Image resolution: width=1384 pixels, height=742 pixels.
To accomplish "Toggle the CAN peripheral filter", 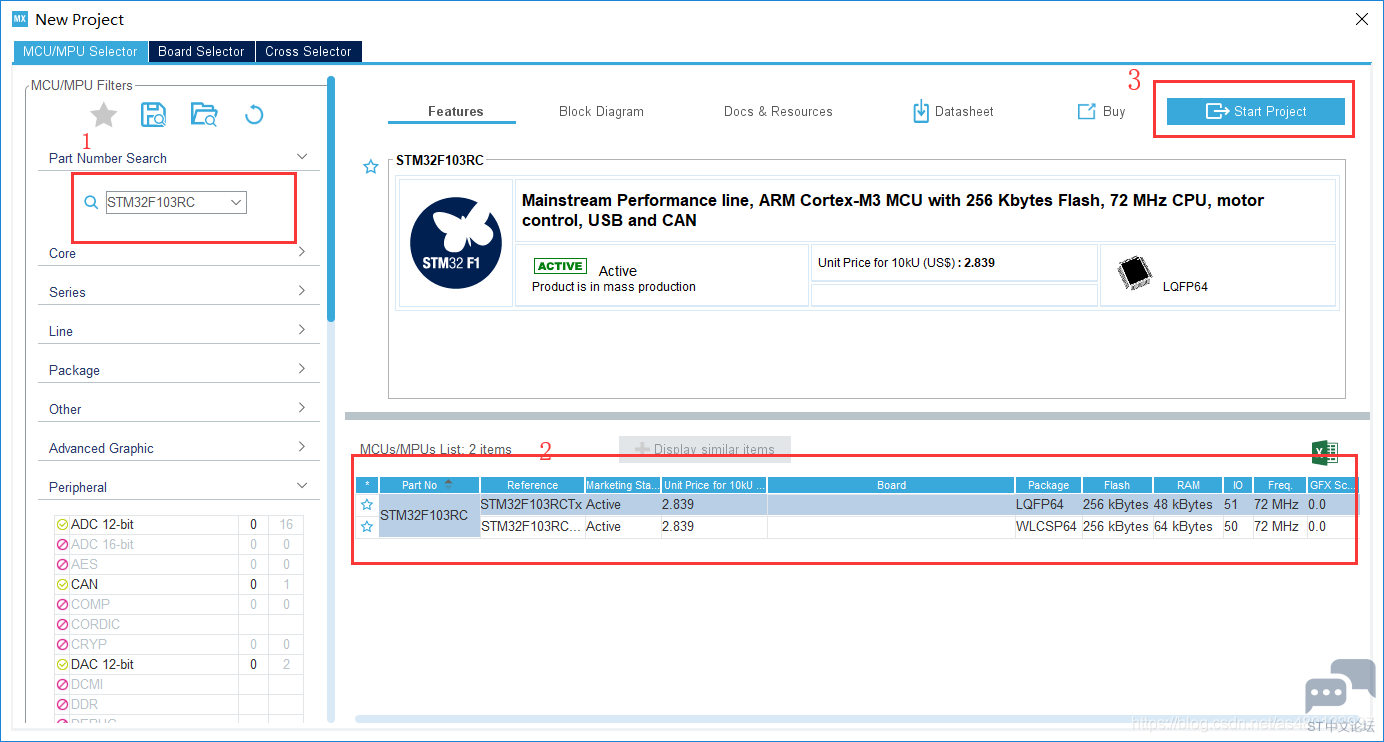I will (x=62, y=584).
